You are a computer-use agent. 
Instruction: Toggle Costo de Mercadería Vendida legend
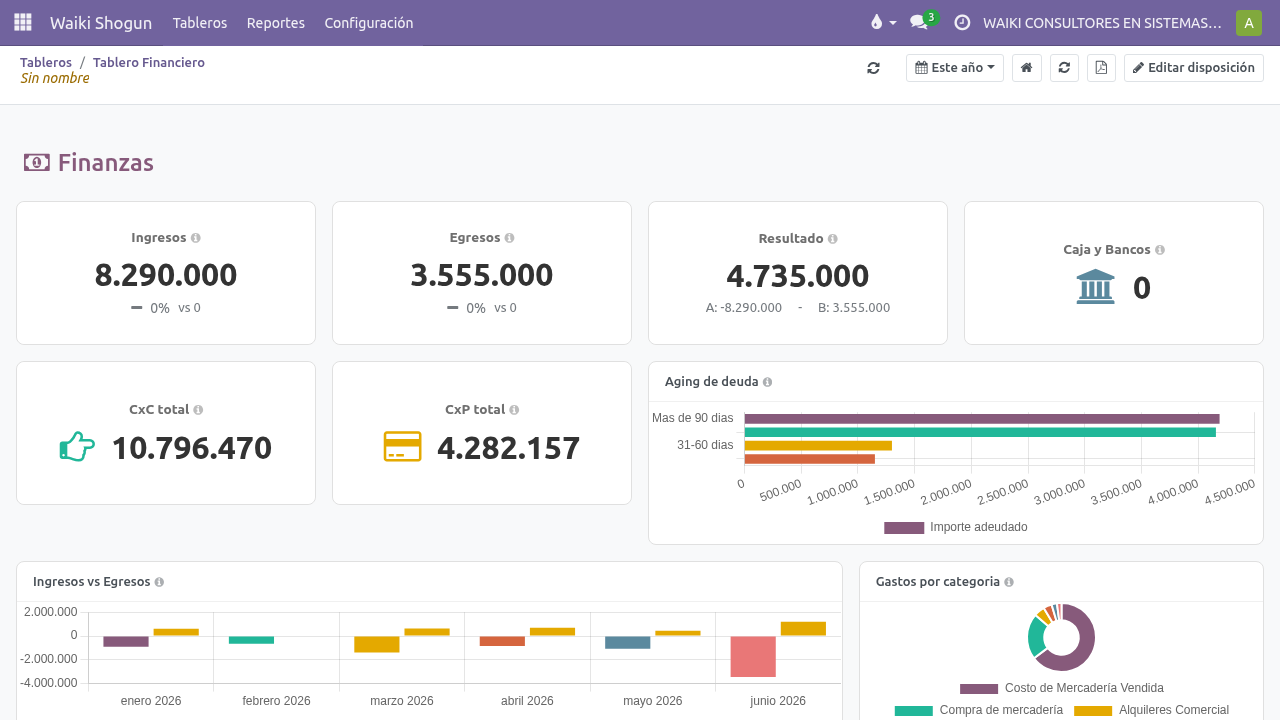click(x=1062, y=688)
